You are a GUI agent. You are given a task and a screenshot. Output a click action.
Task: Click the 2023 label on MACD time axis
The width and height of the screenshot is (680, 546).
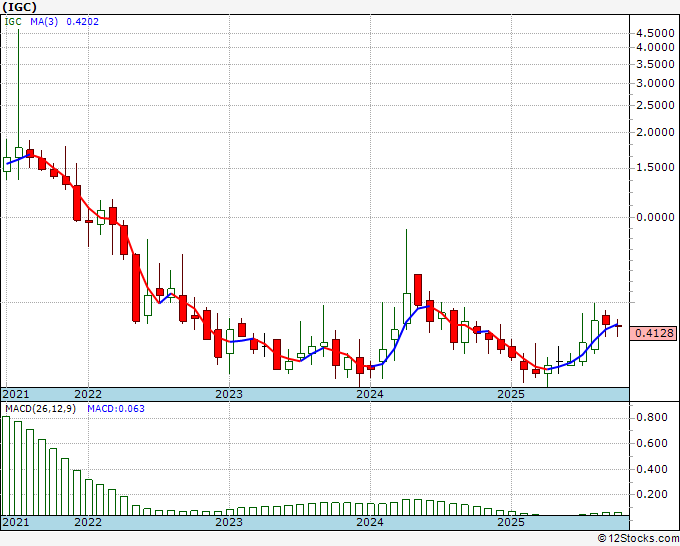[229, 522]
